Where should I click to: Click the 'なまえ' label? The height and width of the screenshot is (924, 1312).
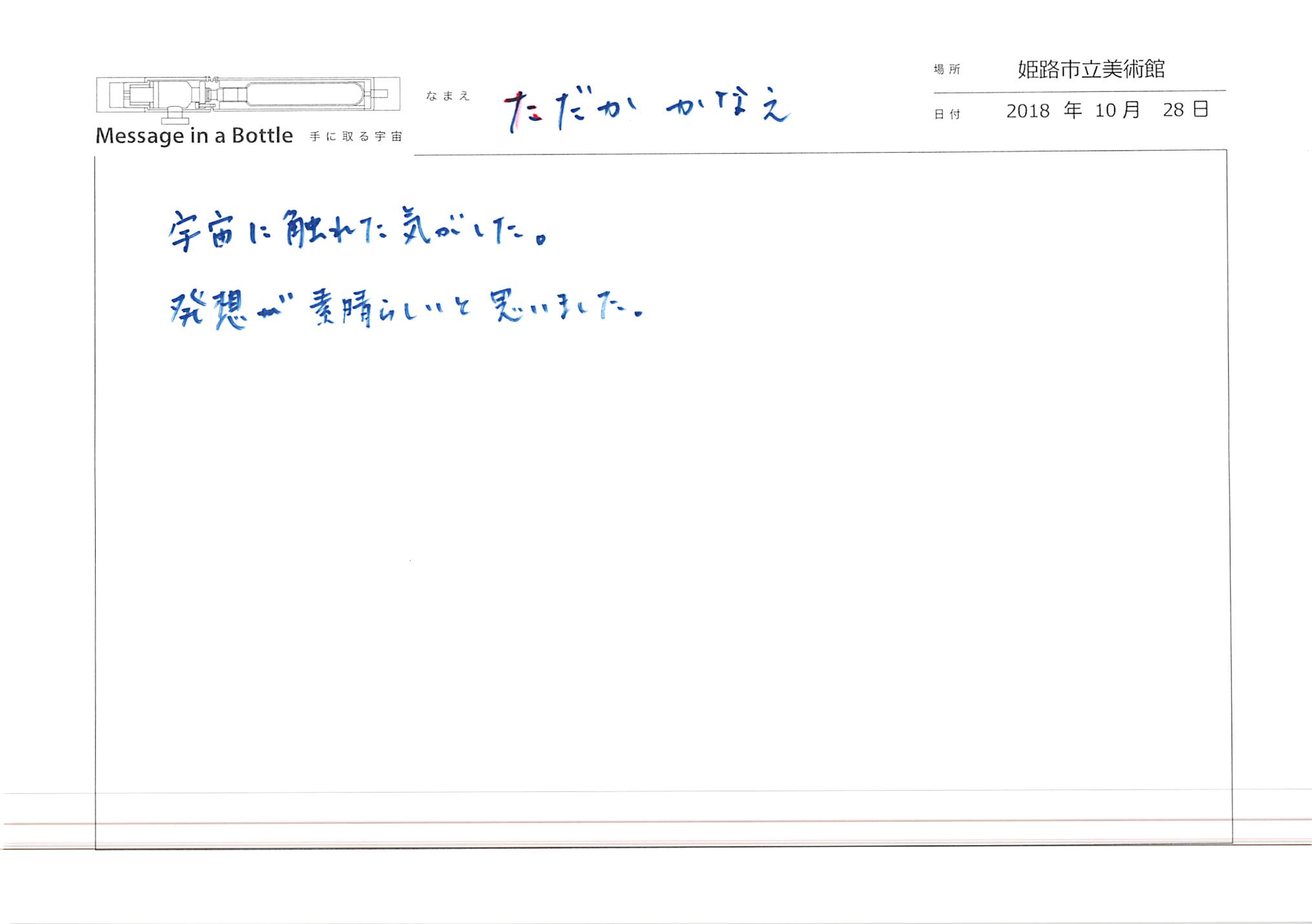coord(447,96)
